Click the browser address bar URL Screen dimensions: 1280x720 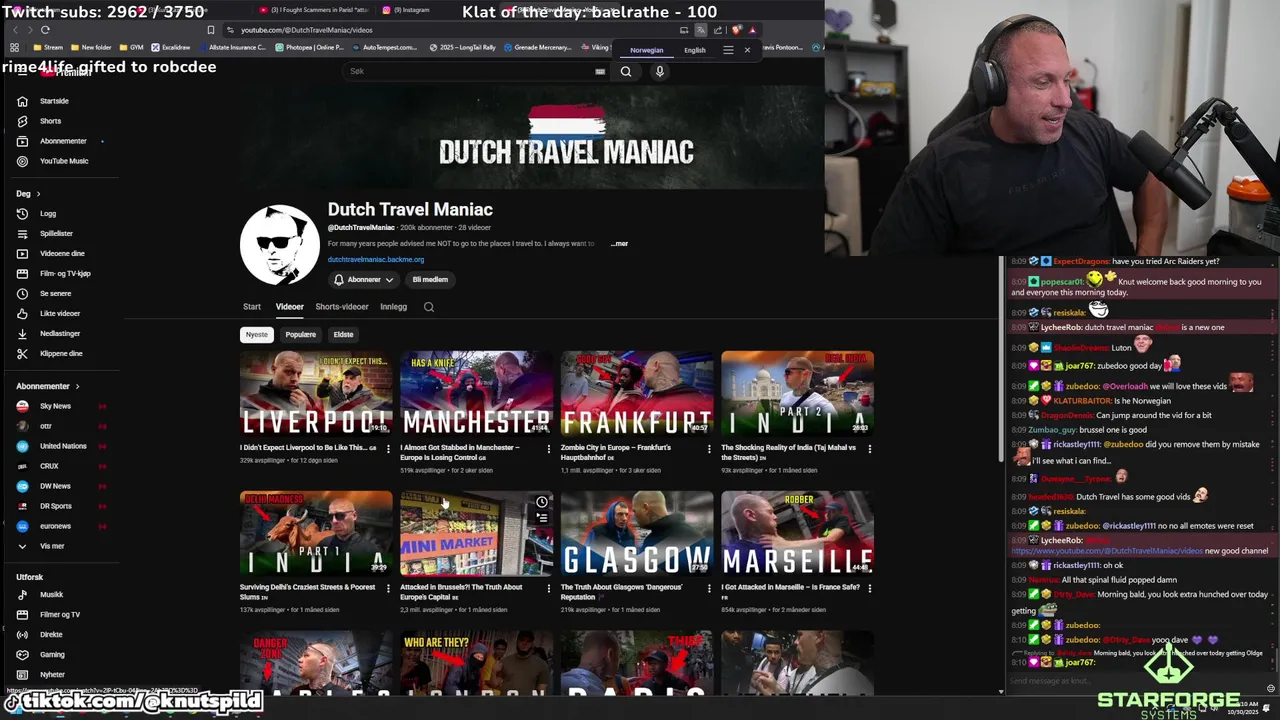pyautogui.click(x=306, y=30)
